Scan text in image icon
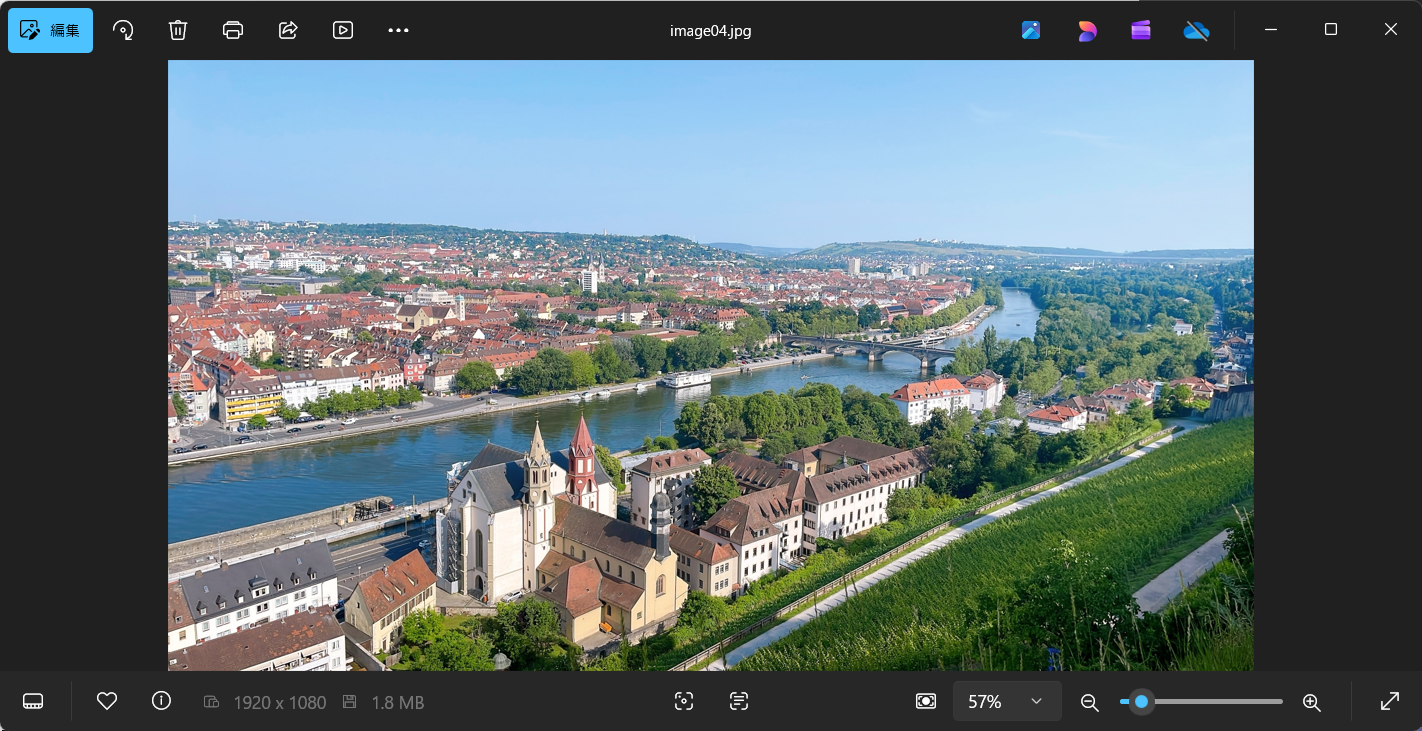The width and height of the screenshot is (1422, 731). (x=739, y=702)
